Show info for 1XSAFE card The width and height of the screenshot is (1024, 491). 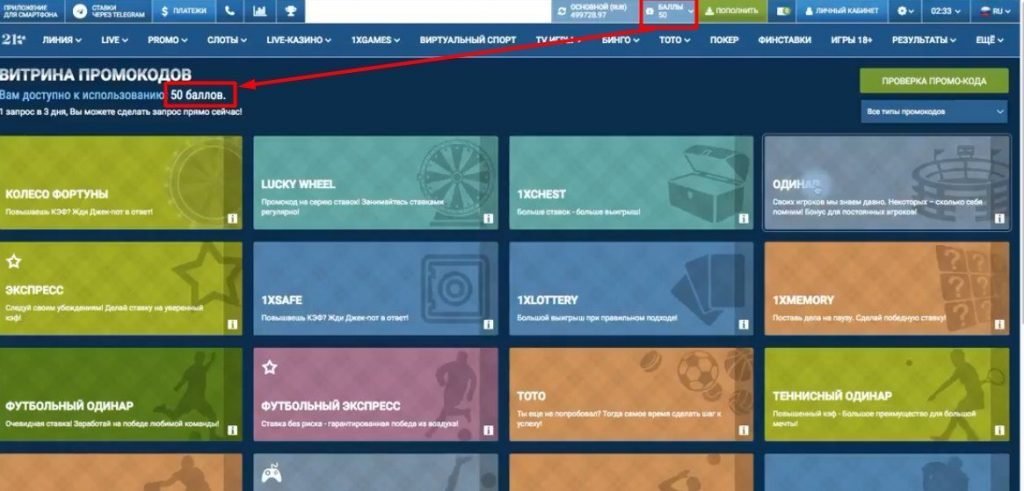488,325
